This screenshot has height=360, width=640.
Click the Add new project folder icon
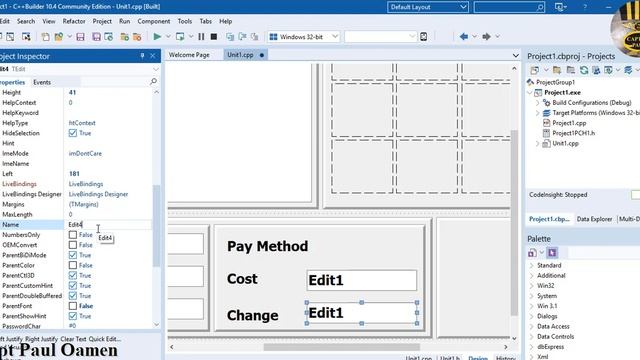pos(557,70)
